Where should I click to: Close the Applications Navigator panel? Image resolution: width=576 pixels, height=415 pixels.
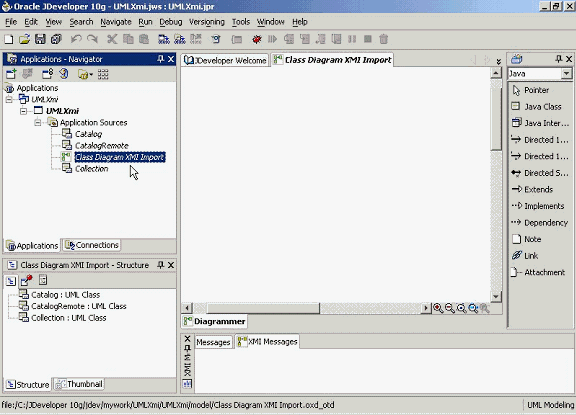(171, 59)
